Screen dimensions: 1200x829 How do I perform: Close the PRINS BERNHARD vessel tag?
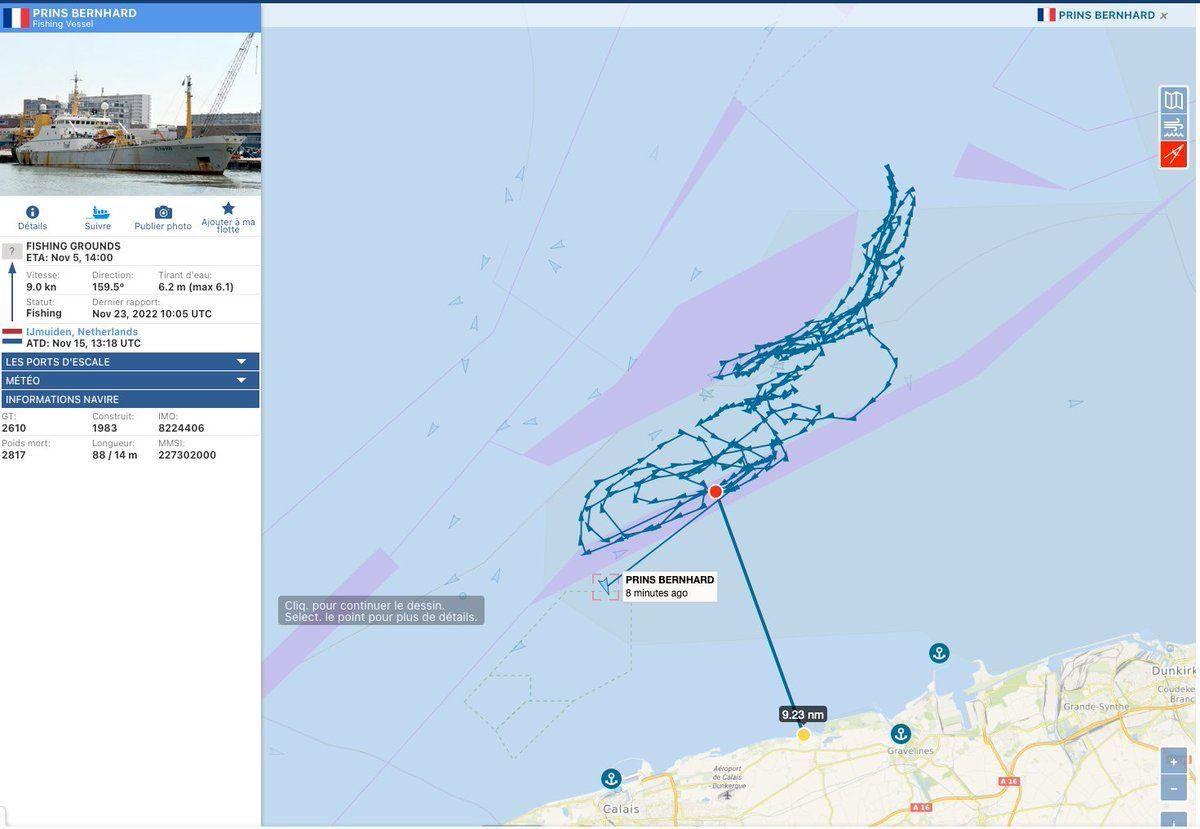pos(1164,16)
